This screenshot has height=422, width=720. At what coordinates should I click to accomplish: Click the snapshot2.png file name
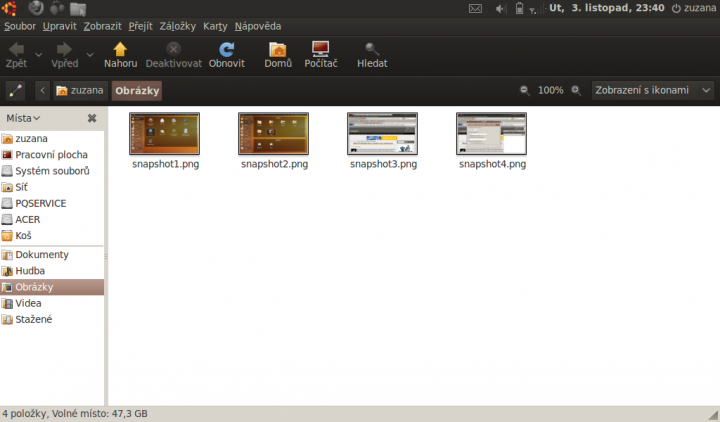[x=275, y=164]
